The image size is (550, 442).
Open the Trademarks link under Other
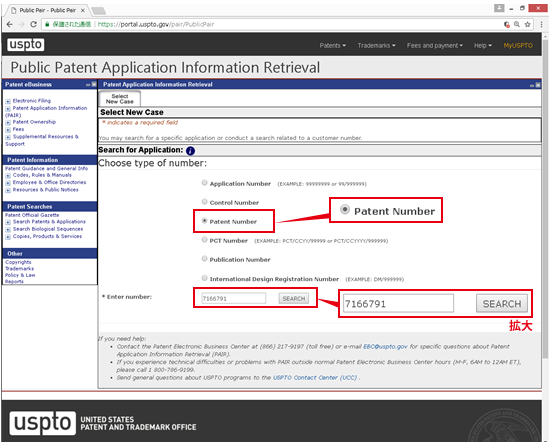[20, 269]
